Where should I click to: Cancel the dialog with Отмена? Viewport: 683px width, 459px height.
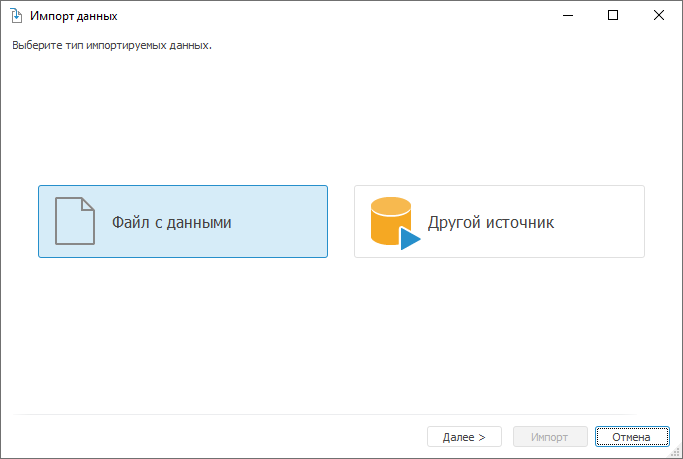pos(631,437)
